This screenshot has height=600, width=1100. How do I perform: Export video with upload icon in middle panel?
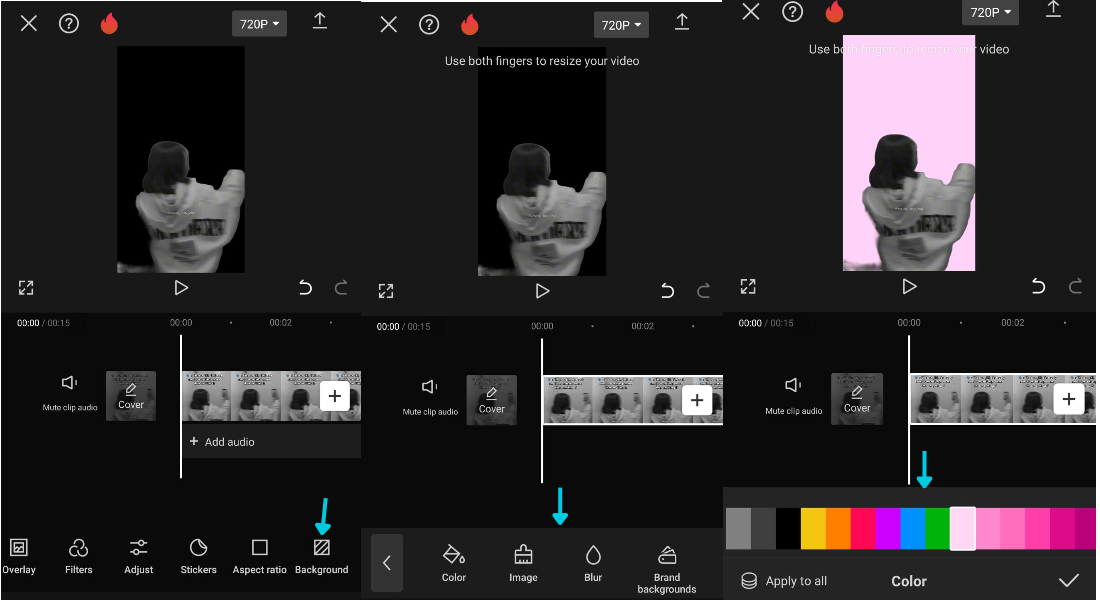point(682,22)
